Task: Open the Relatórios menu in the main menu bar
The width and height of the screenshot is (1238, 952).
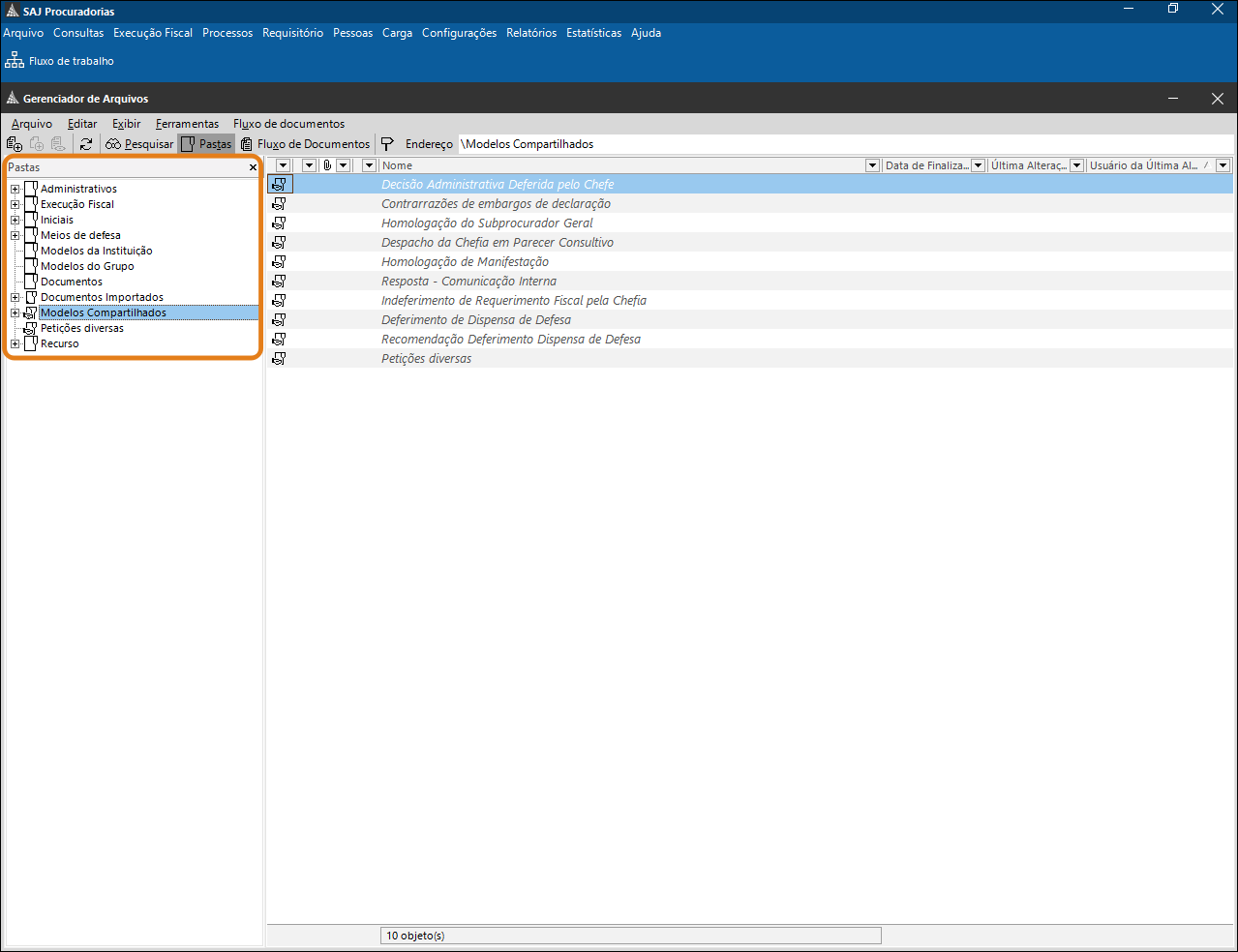Action: click(x=531, y=33)
